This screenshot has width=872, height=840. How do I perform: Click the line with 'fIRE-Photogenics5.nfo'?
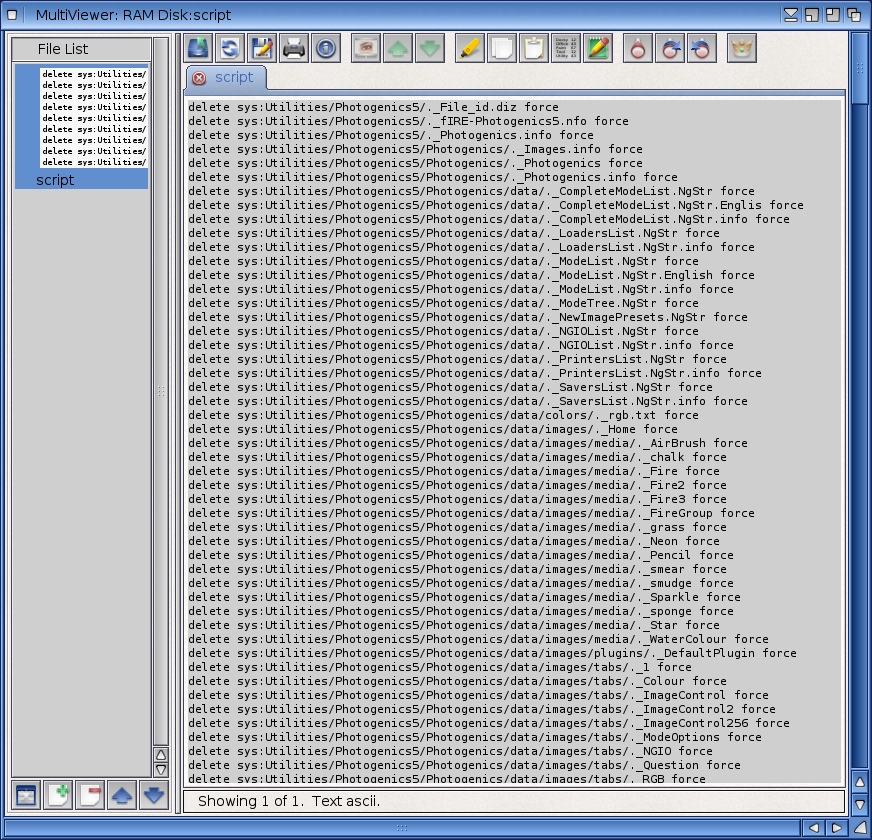coord(408,121)
